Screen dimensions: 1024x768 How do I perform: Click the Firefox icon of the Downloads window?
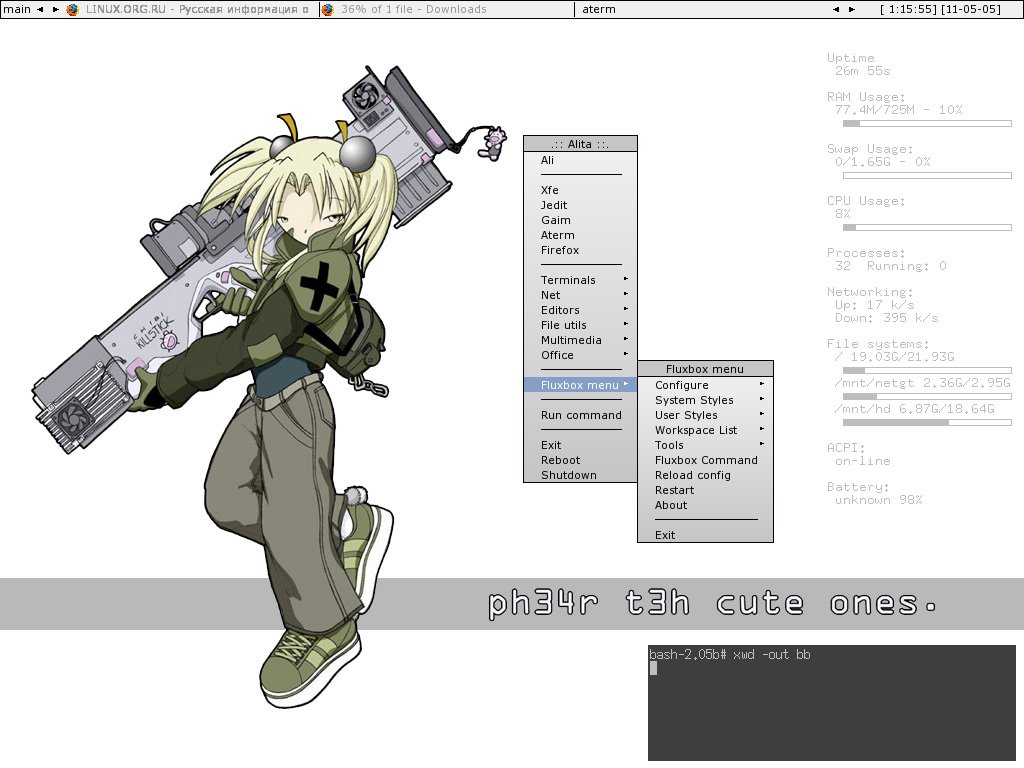[328, 9]
